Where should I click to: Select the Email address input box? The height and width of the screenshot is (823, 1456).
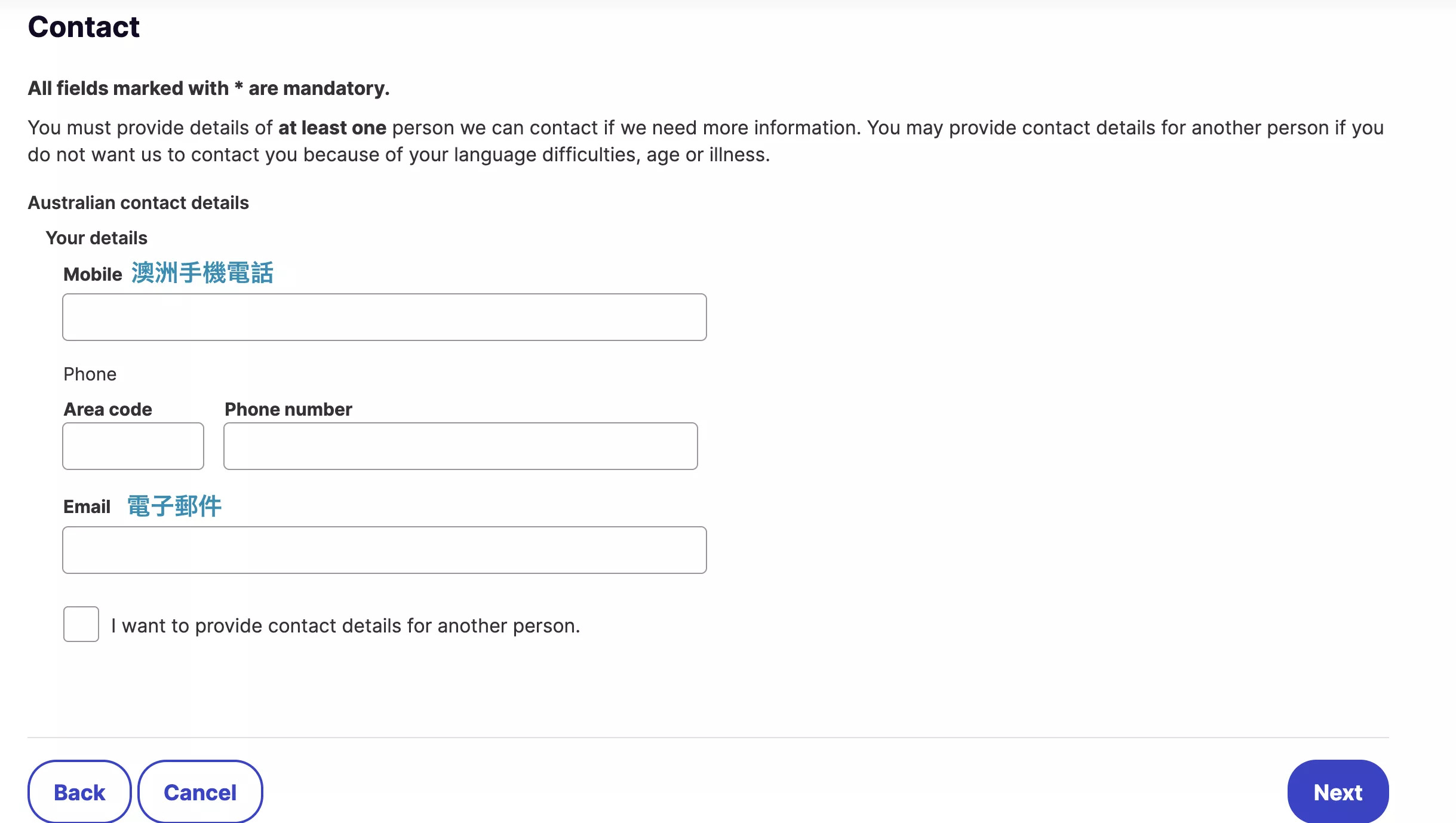tap(385, 550)
